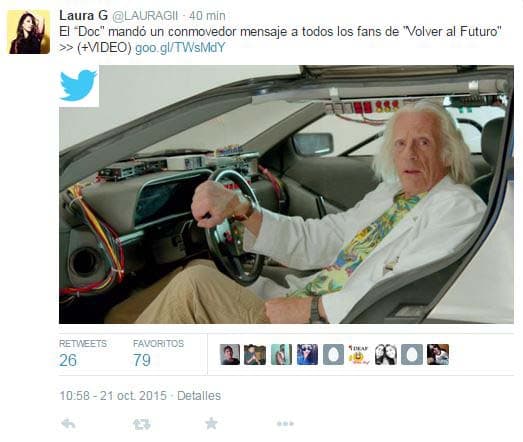Viewport: 523px width, 442px height.
Task: Open the DeLorean photo in the tweet
Action: (286, 194)
